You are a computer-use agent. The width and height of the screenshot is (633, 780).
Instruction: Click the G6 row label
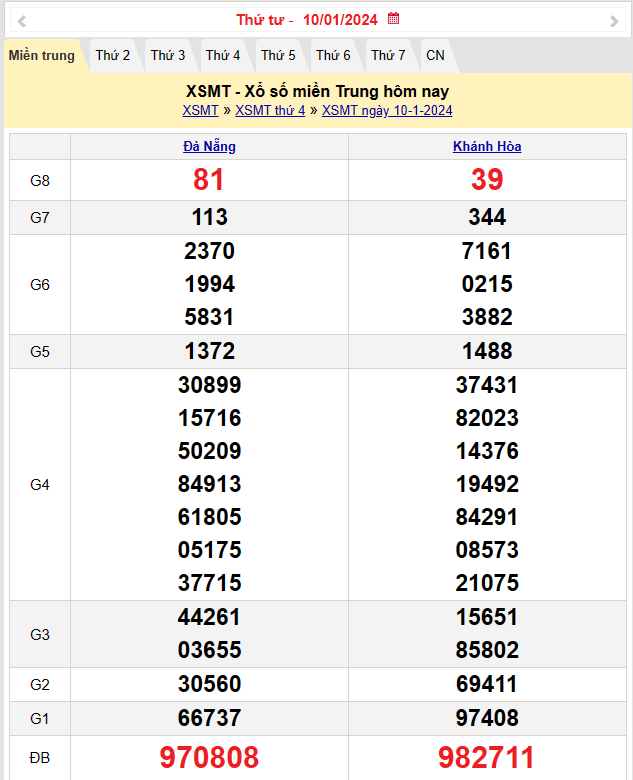tap(40, 285)
